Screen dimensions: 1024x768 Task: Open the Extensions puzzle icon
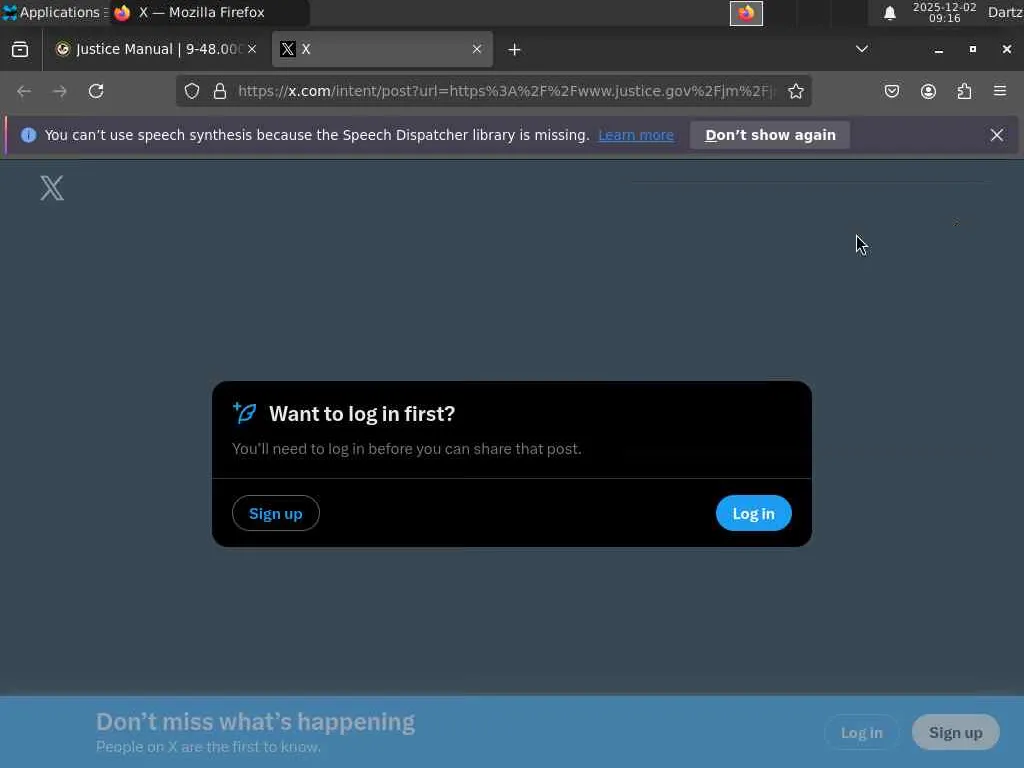[964, 91]
